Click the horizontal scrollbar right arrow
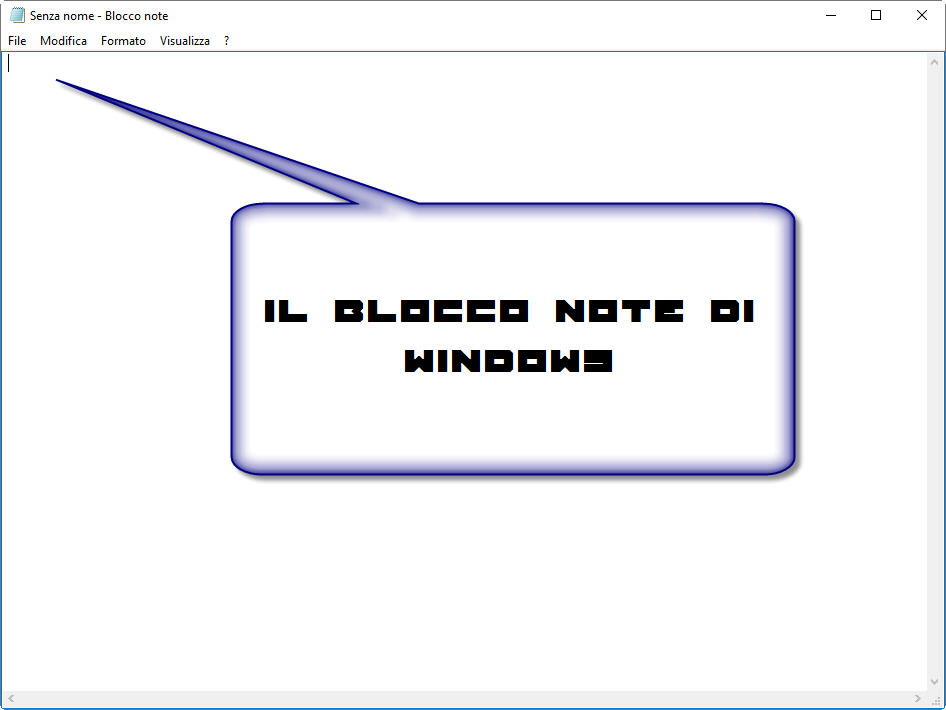The width and height of the screenshot is (946, 710). click(x=918, y=699)
